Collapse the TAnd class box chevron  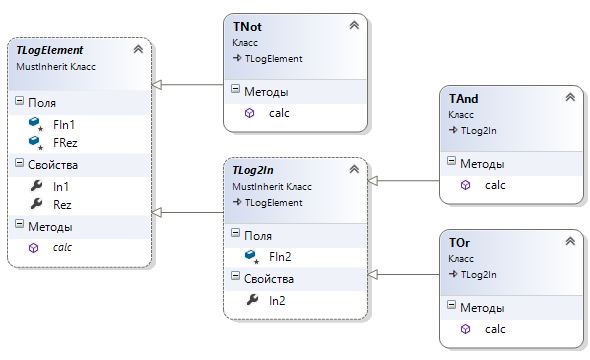tap(570, 97)
